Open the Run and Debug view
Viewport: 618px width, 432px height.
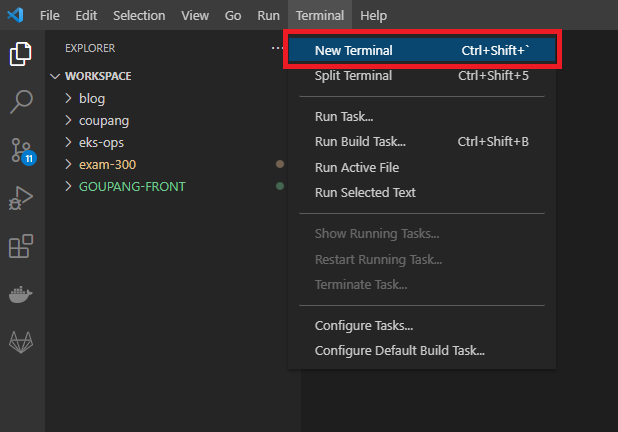[x=20, y=198]
